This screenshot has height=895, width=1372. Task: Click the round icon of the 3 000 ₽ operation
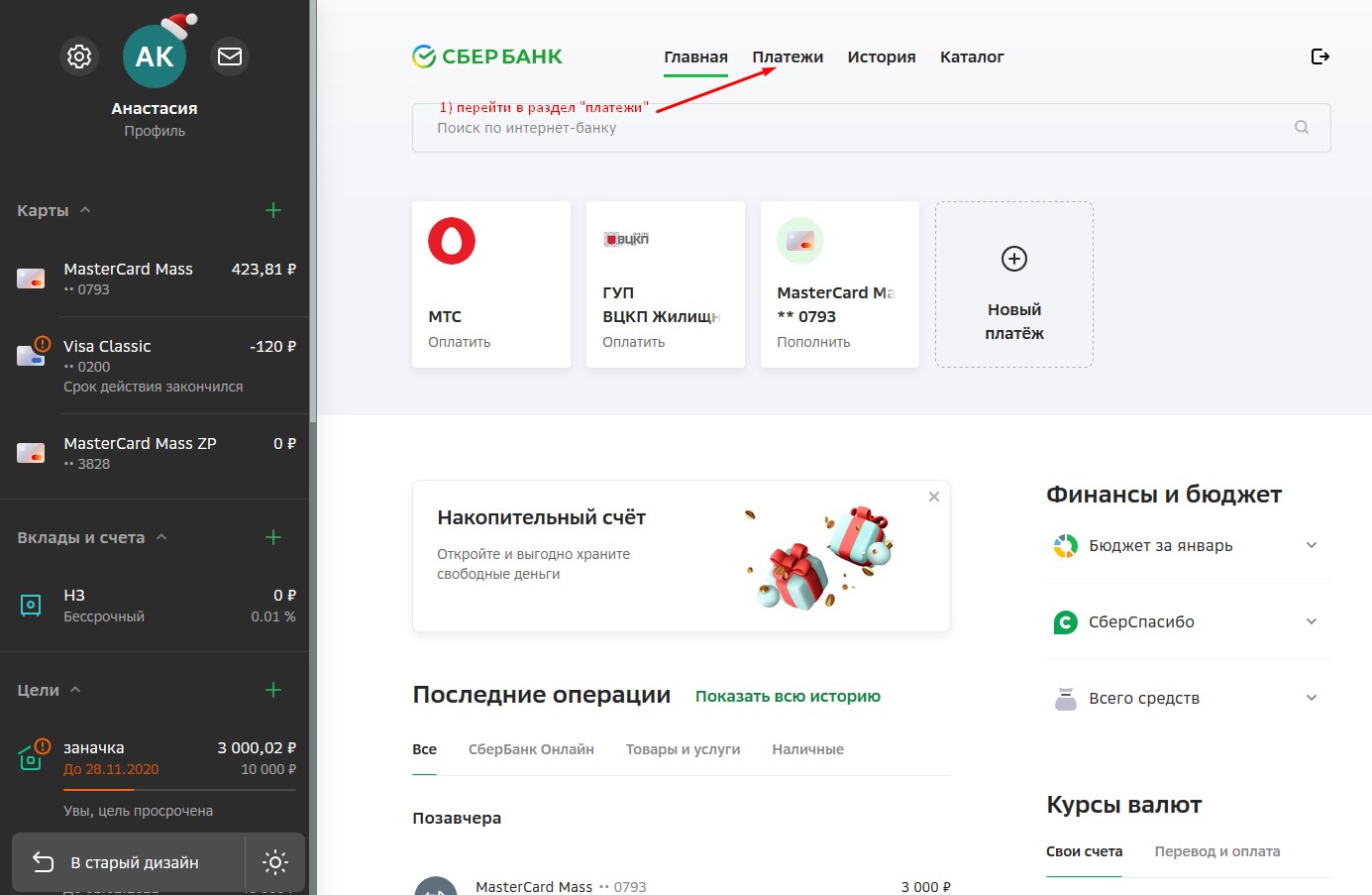435,886
